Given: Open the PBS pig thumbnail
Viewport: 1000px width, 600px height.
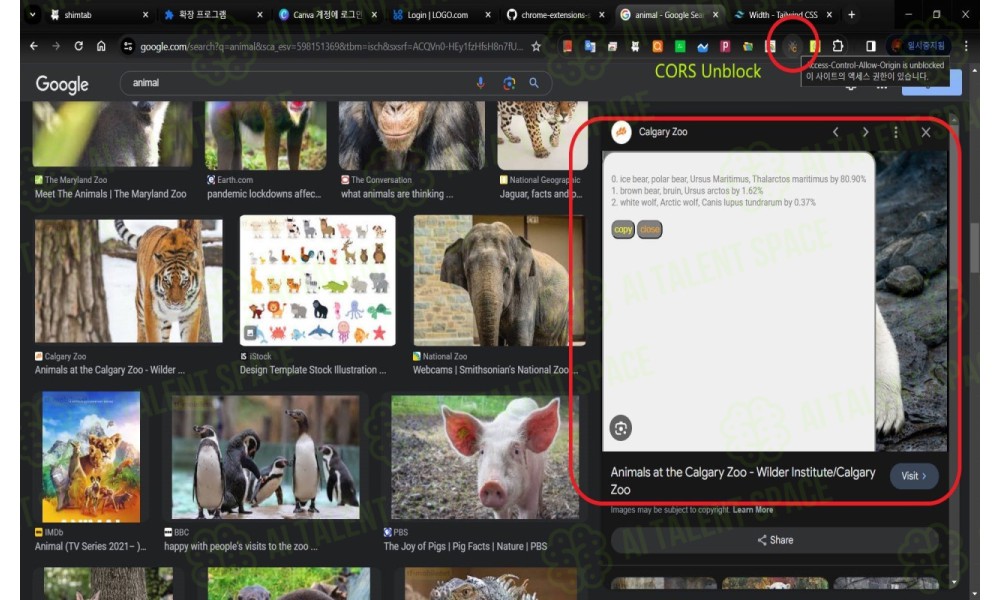Looking at the screenshot, I should point(485,457).
